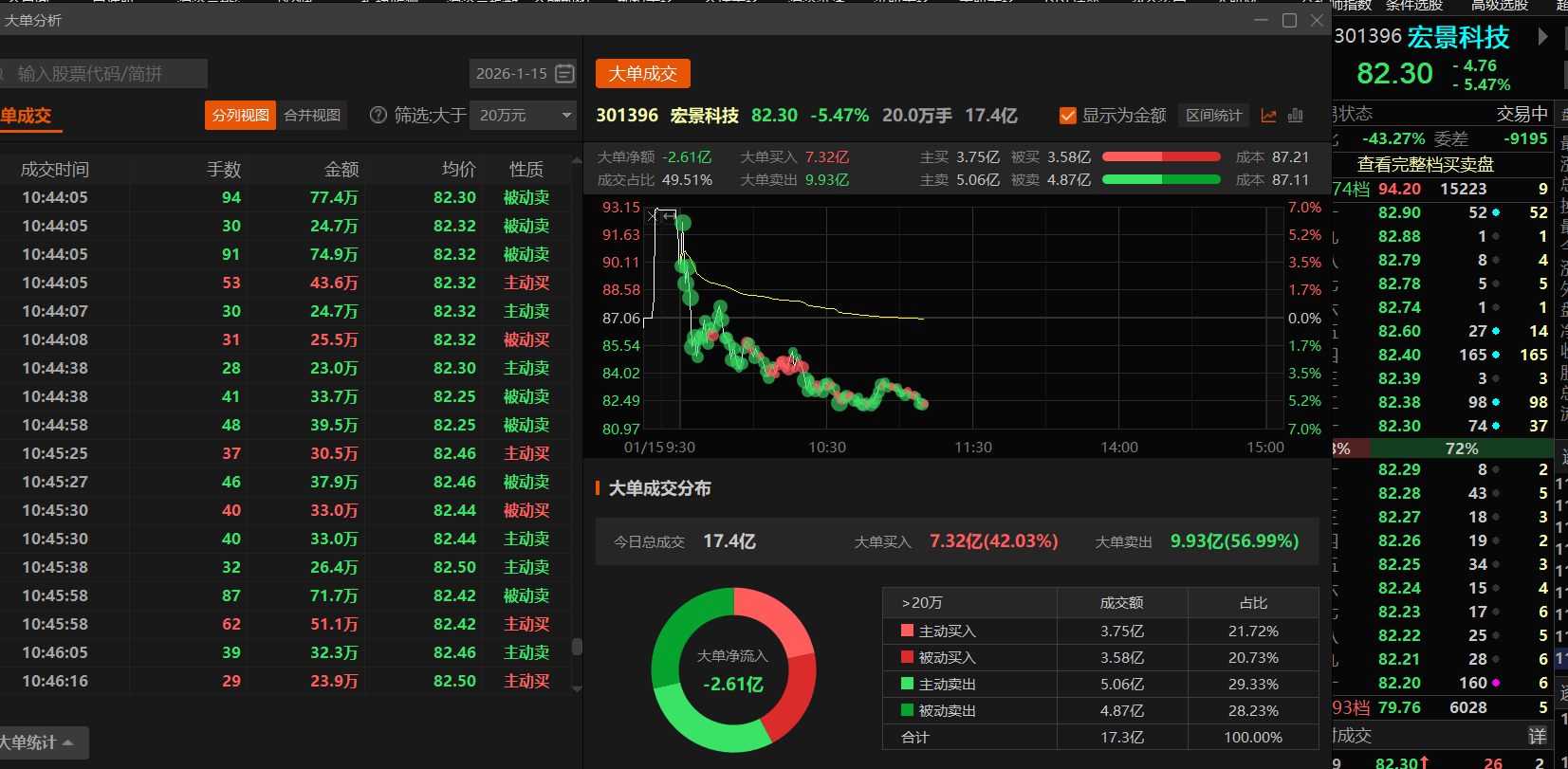Image resolution: width=1568 pixels, height=769 pixels.
Task: Click the transaction list scrollbar thumb
Action: coord(577,647)
